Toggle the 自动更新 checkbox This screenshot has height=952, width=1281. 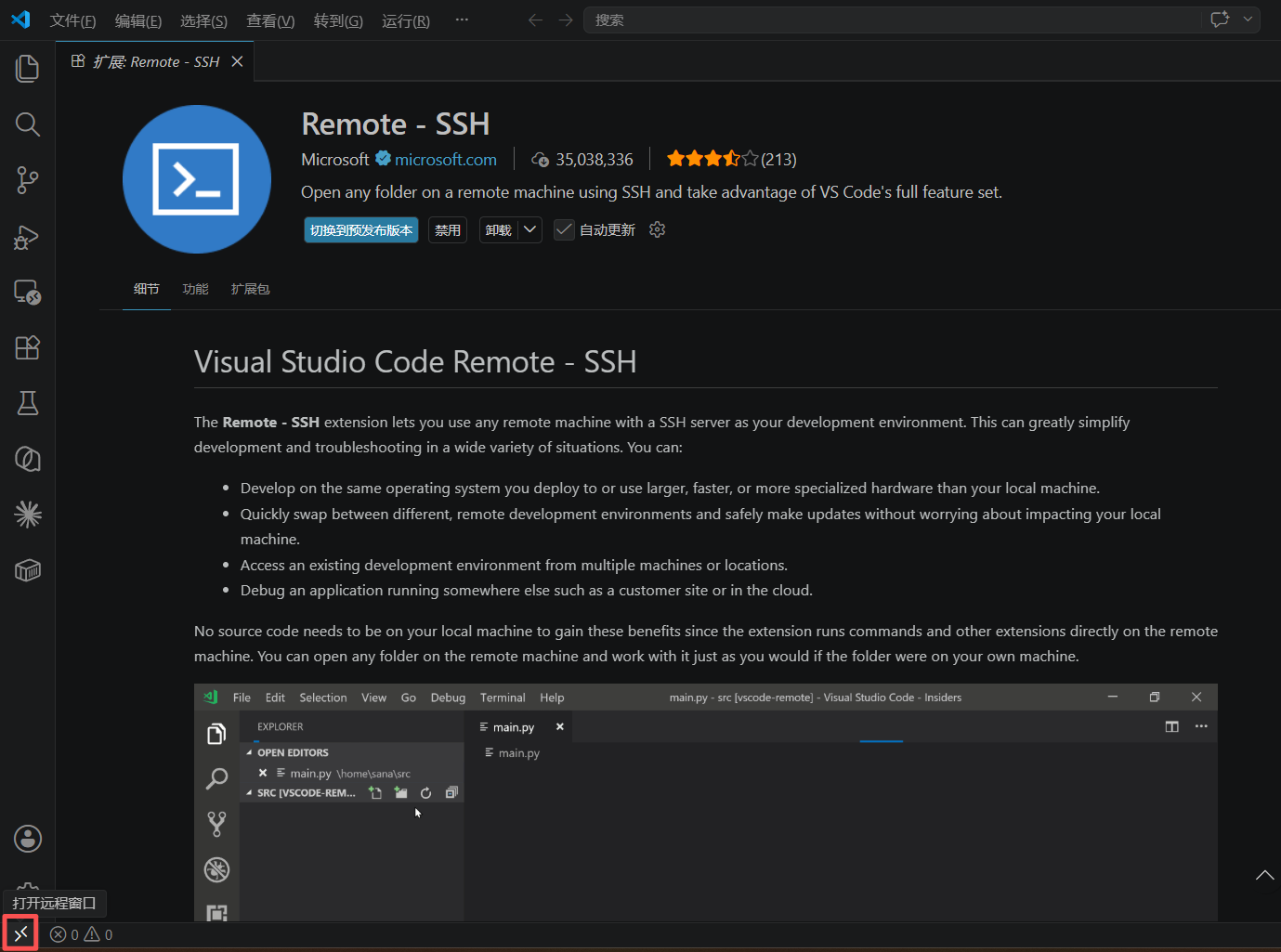tap(564, 229)
